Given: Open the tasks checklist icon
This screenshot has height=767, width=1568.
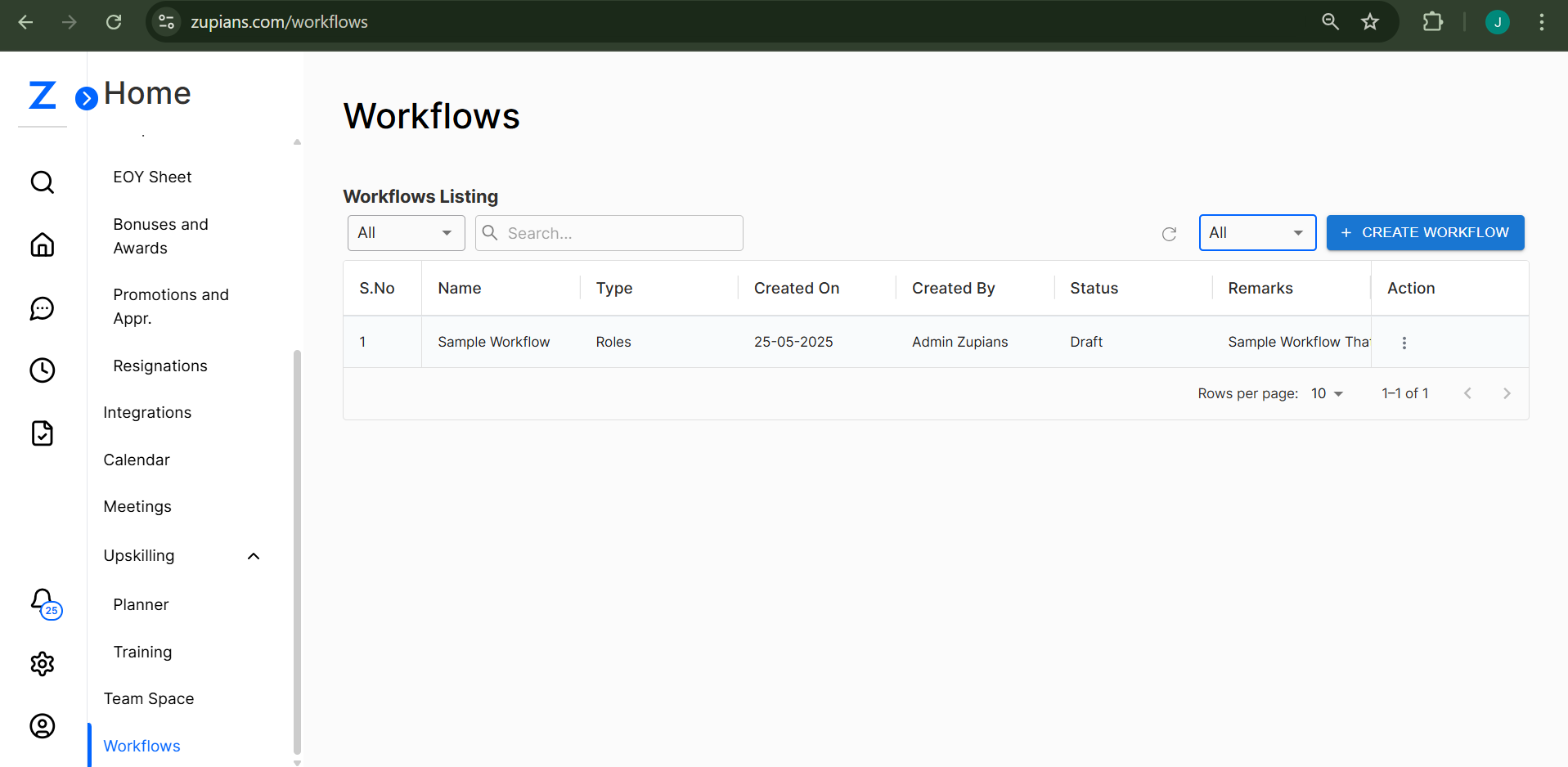Looking at the screenshot, I should 42,433.
